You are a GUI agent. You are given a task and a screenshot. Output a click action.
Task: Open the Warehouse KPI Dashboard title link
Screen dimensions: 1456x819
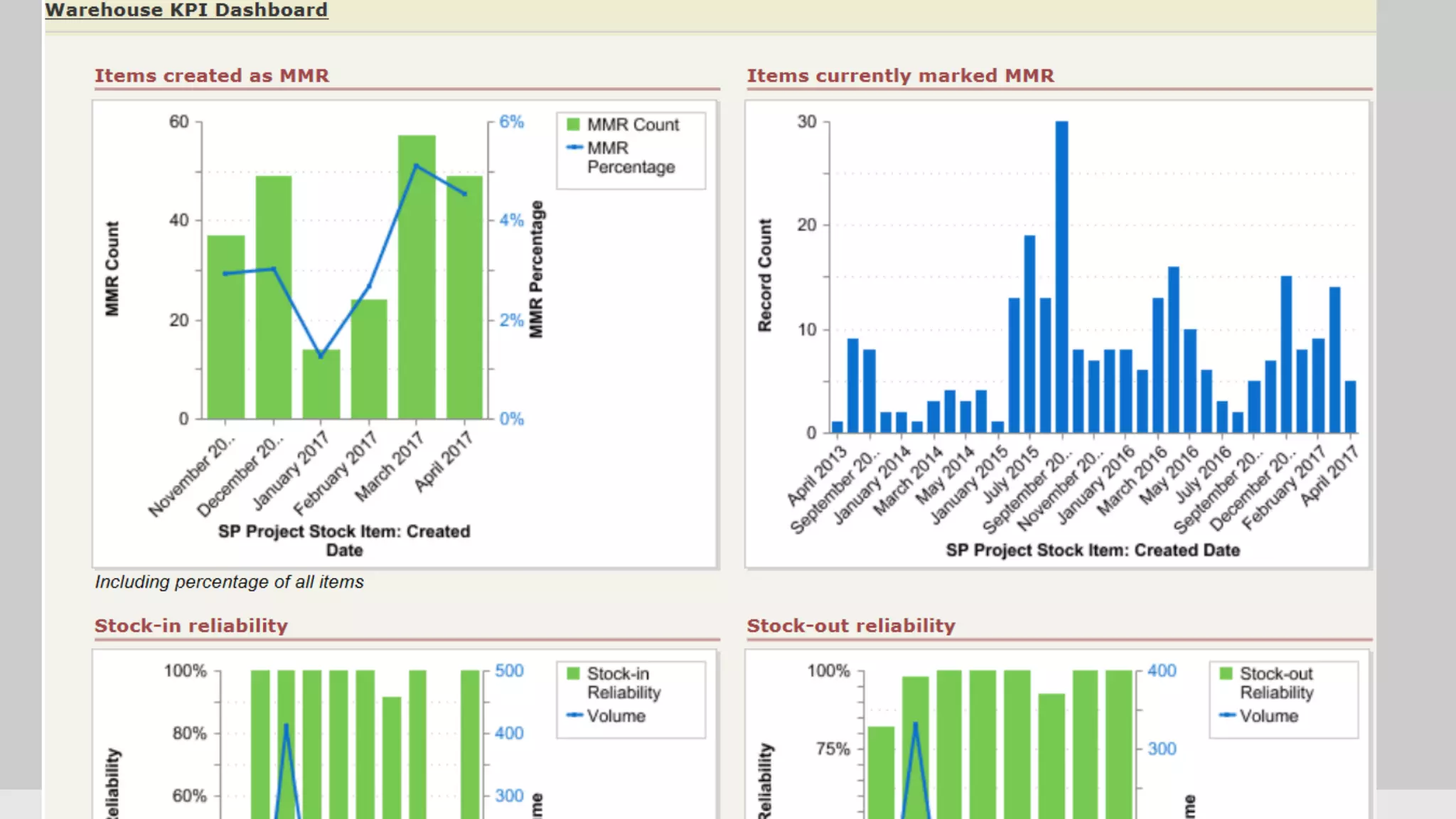click(186, 10)
